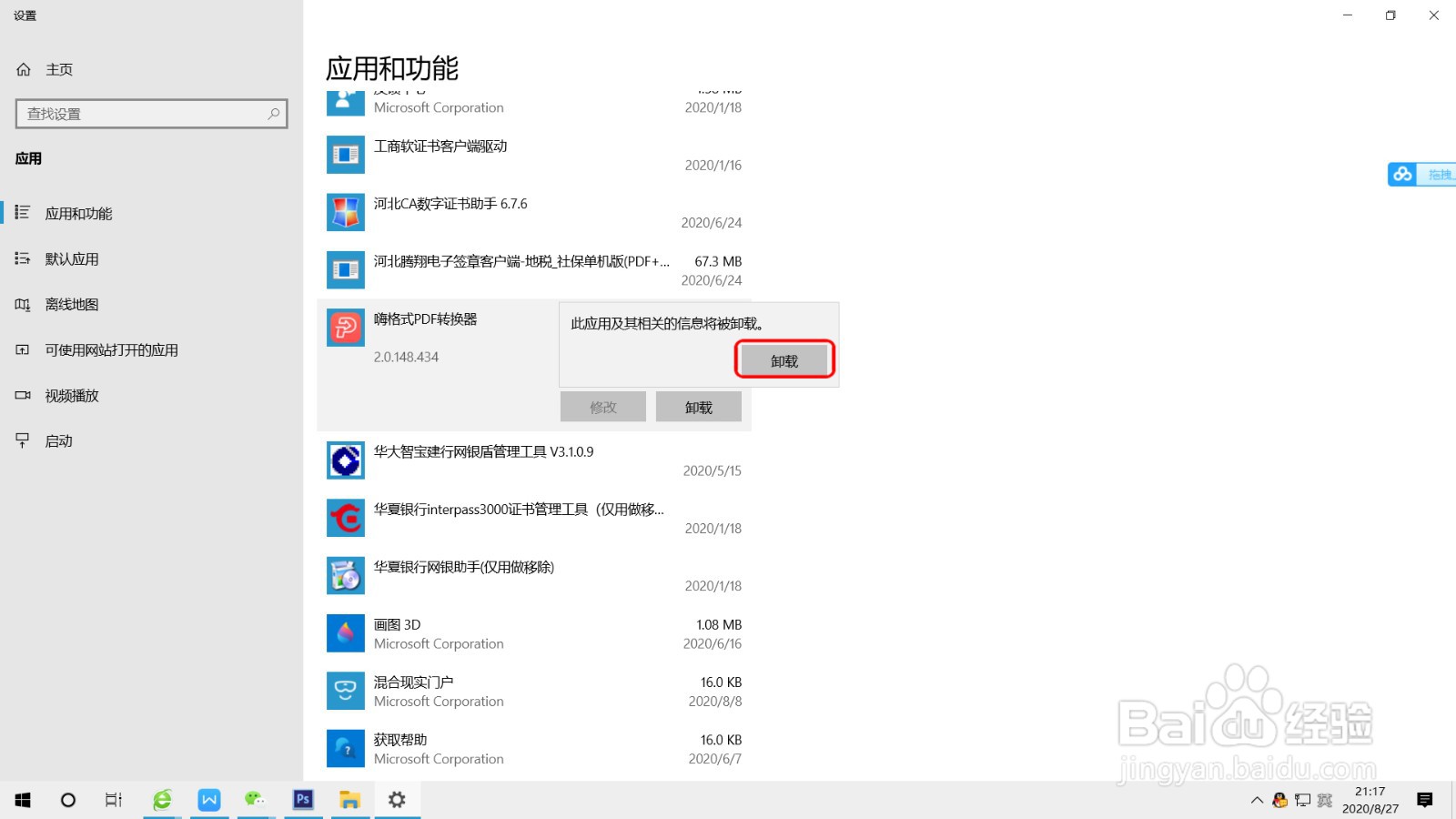Select 华大智宝建行网银盾管理工具 V3.1.0.9 entry
This screenshot has width=1456, height=819.
pyautogui.click(x=534, y=460)
